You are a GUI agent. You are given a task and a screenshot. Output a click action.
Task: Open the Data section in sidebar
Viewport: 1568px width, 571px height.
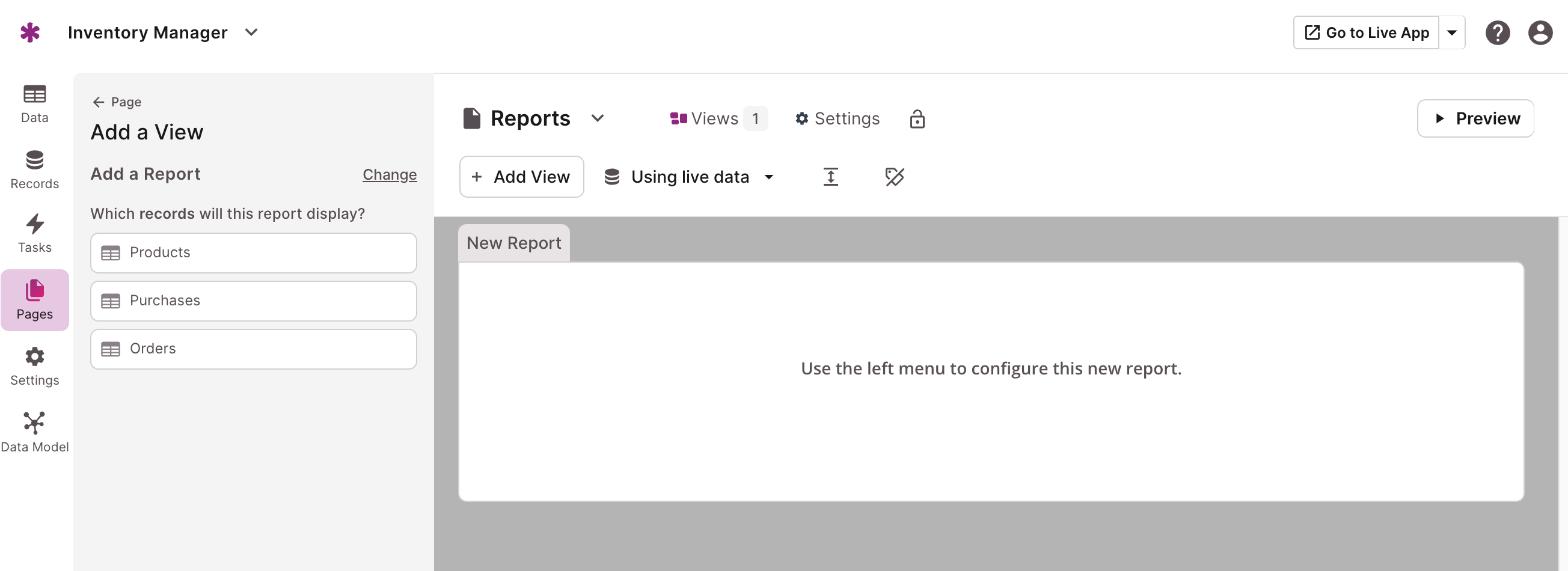(x=35, y=103)
